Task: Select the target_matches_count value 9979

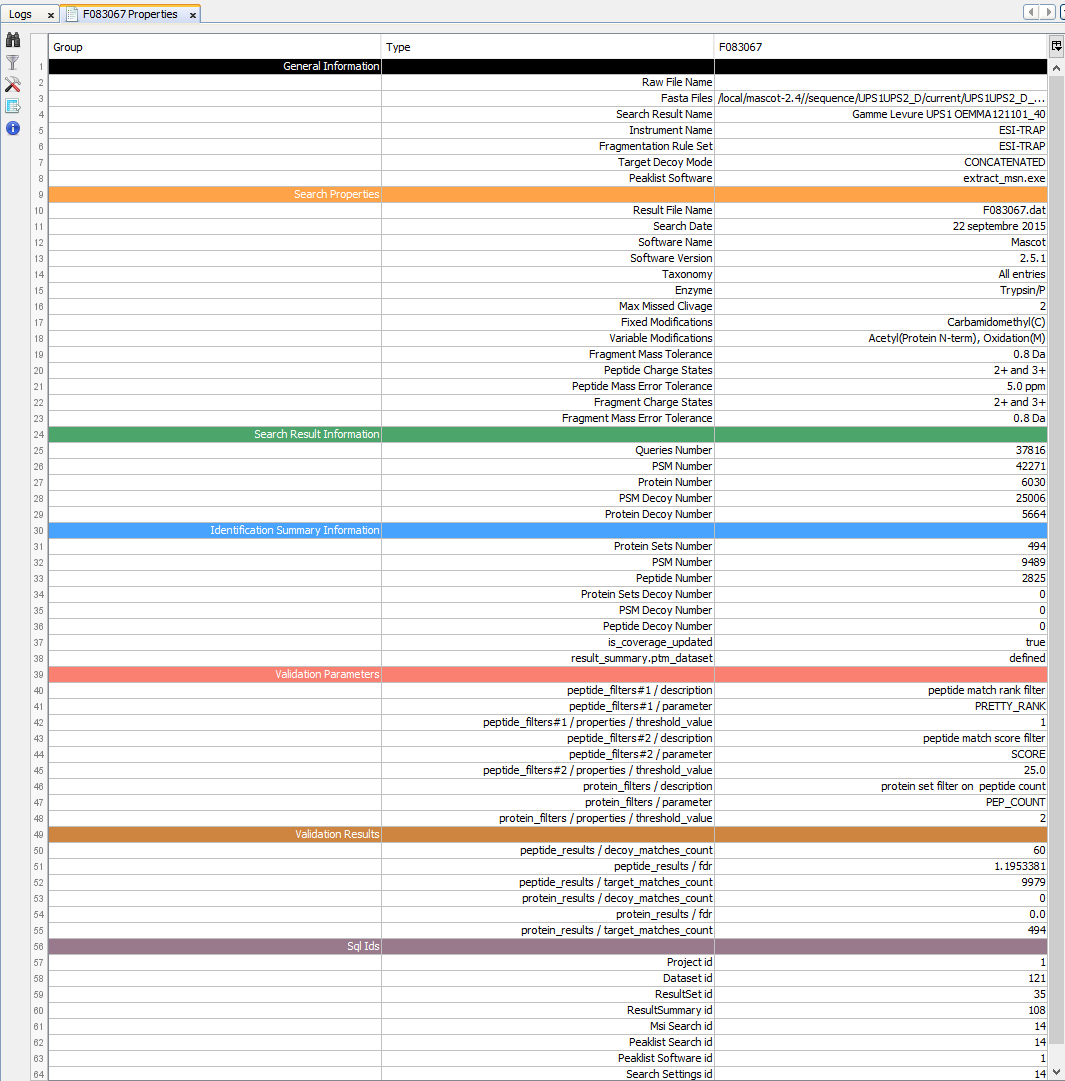Action: tap(881, 882)
